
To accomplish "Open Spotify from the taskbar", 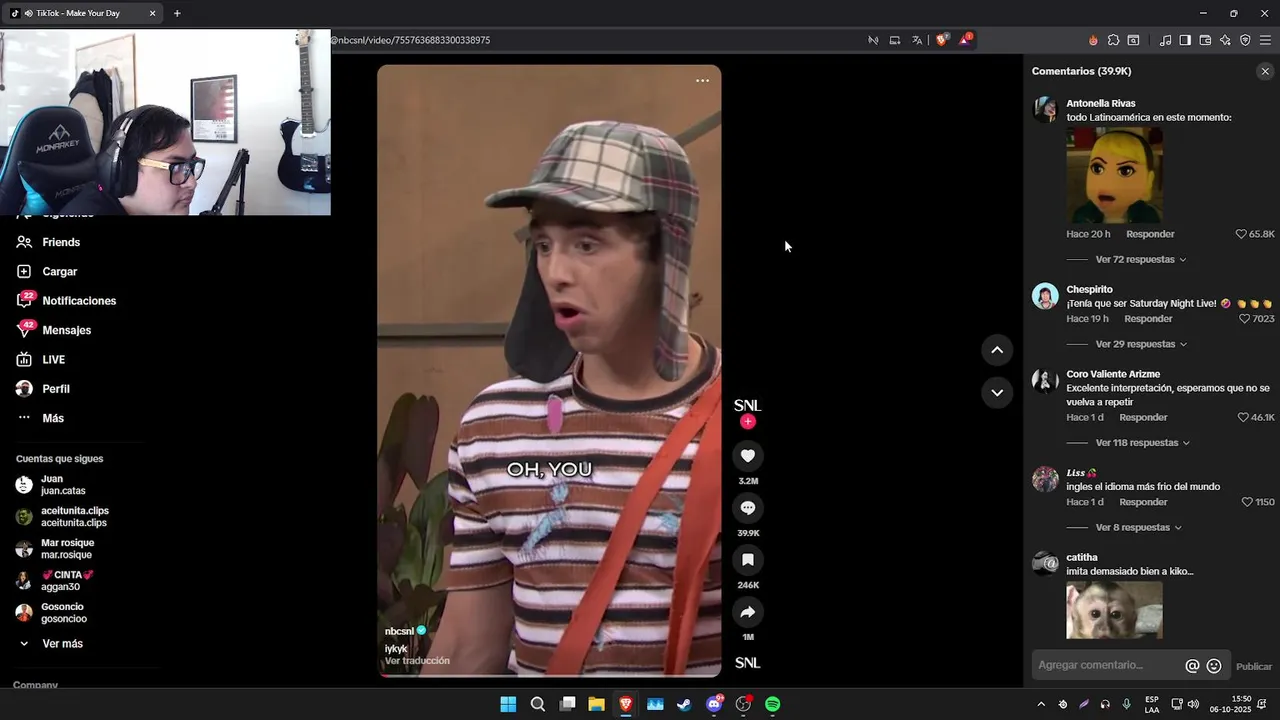I will [x=772, y=704].
